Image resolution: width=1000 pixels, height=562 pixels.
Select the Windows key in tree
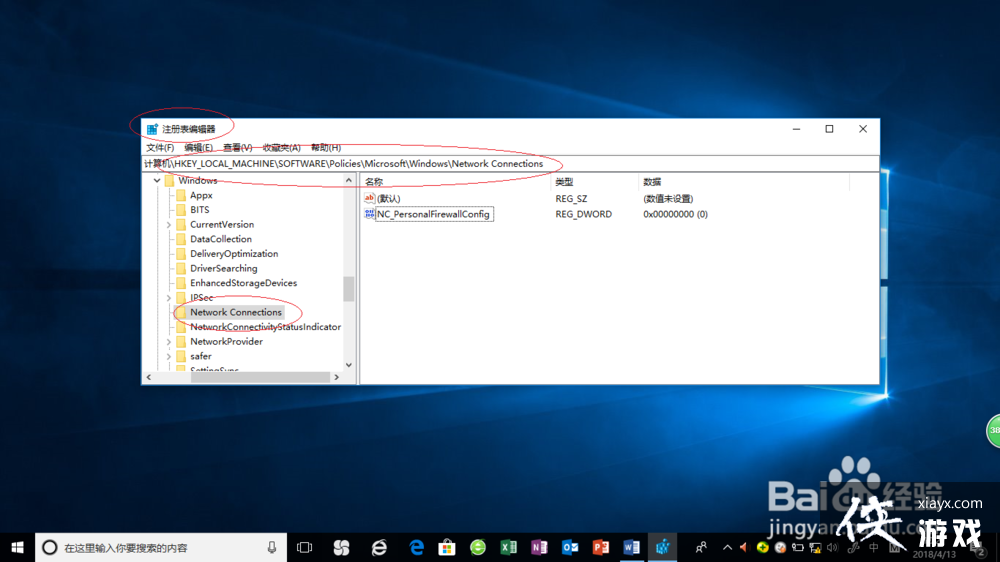click(x=198, y=181)
